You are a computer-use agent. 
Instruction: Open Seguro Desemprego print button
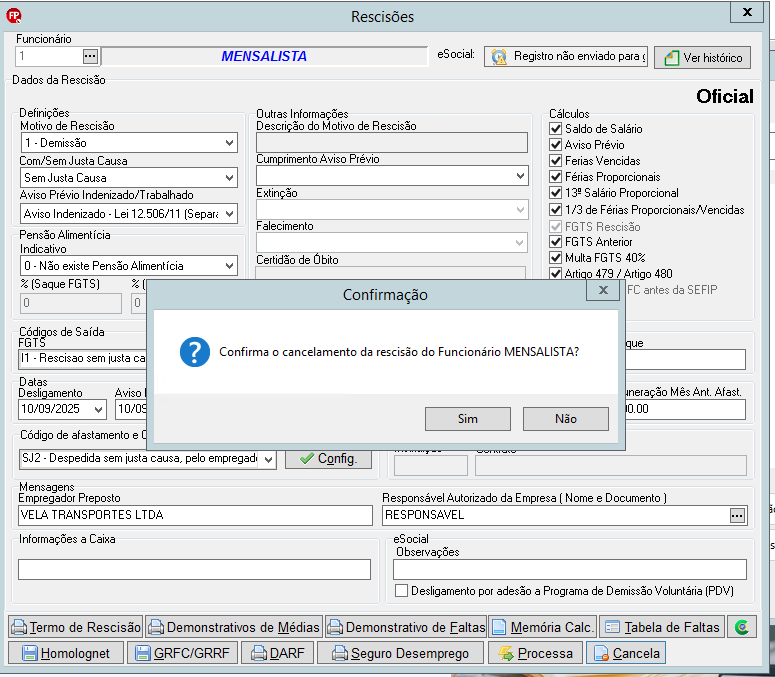[400, 653]
